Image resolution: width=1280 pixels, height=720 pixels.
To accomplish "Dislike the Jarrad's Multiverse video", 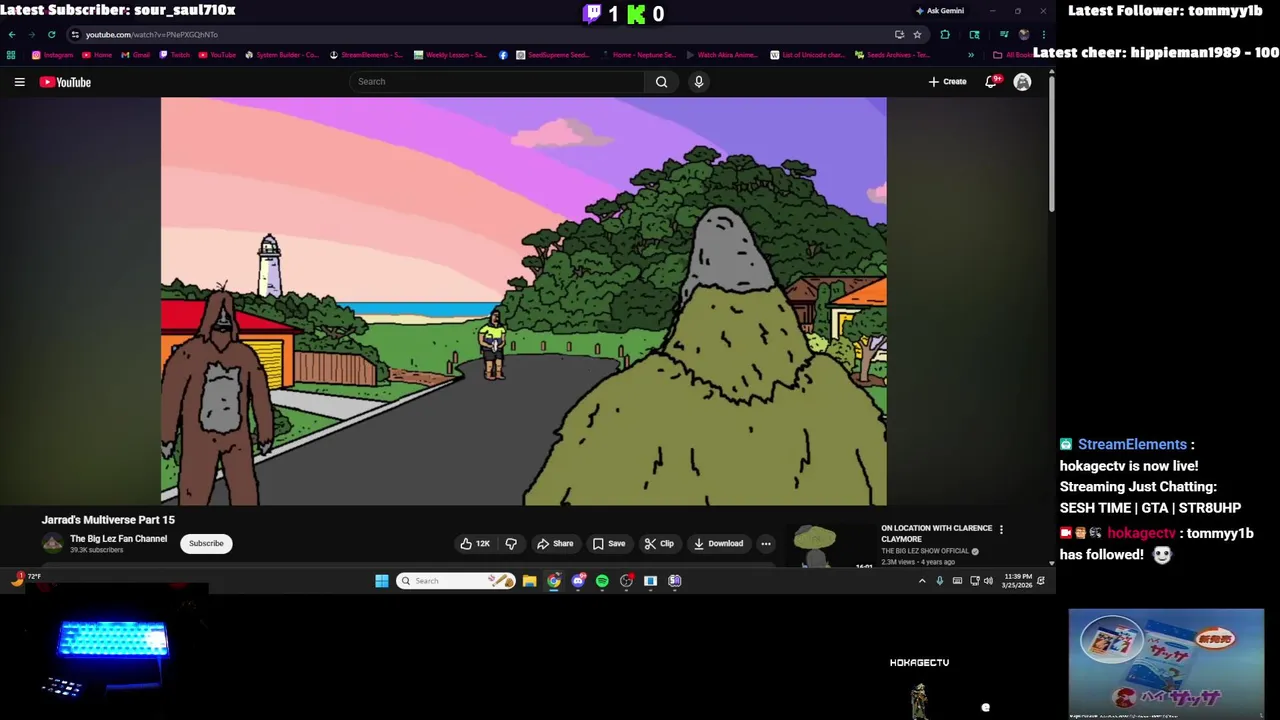I will tap(511, 544).
